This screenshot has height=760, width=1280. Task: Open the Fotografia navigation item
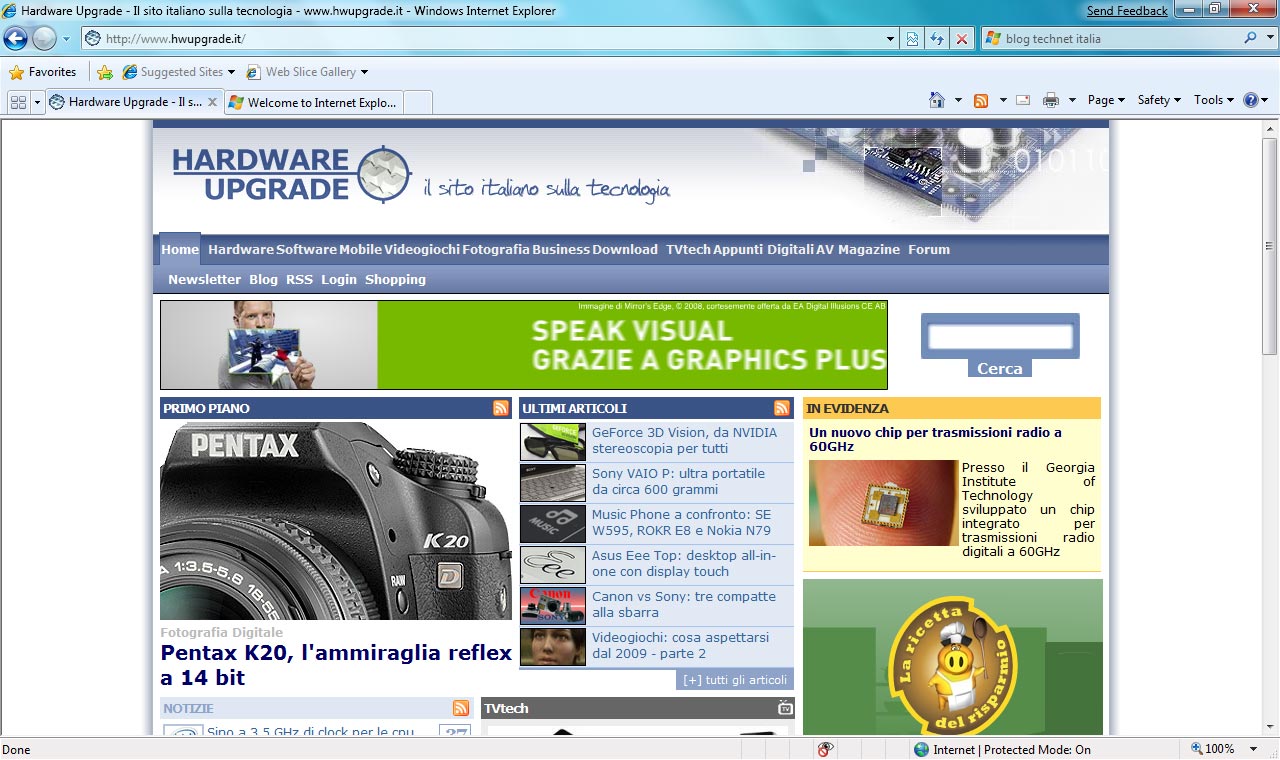coord(496,249)
